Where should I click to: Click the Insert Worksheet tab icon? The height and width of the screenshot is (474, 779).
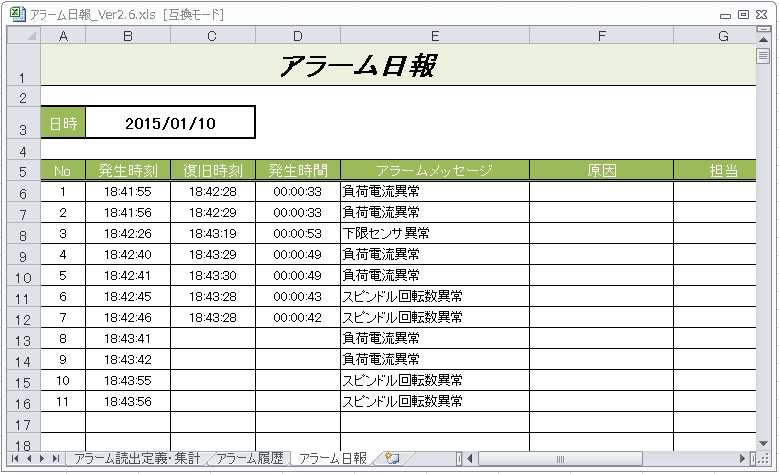(x=392, y=458)
